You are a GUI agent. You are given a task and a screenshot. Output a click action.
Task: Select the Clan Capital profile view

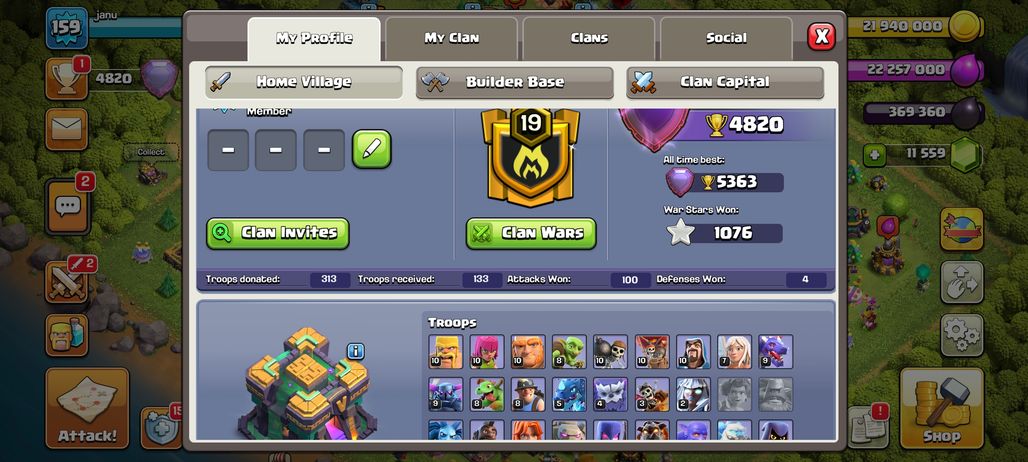[725, 83]
